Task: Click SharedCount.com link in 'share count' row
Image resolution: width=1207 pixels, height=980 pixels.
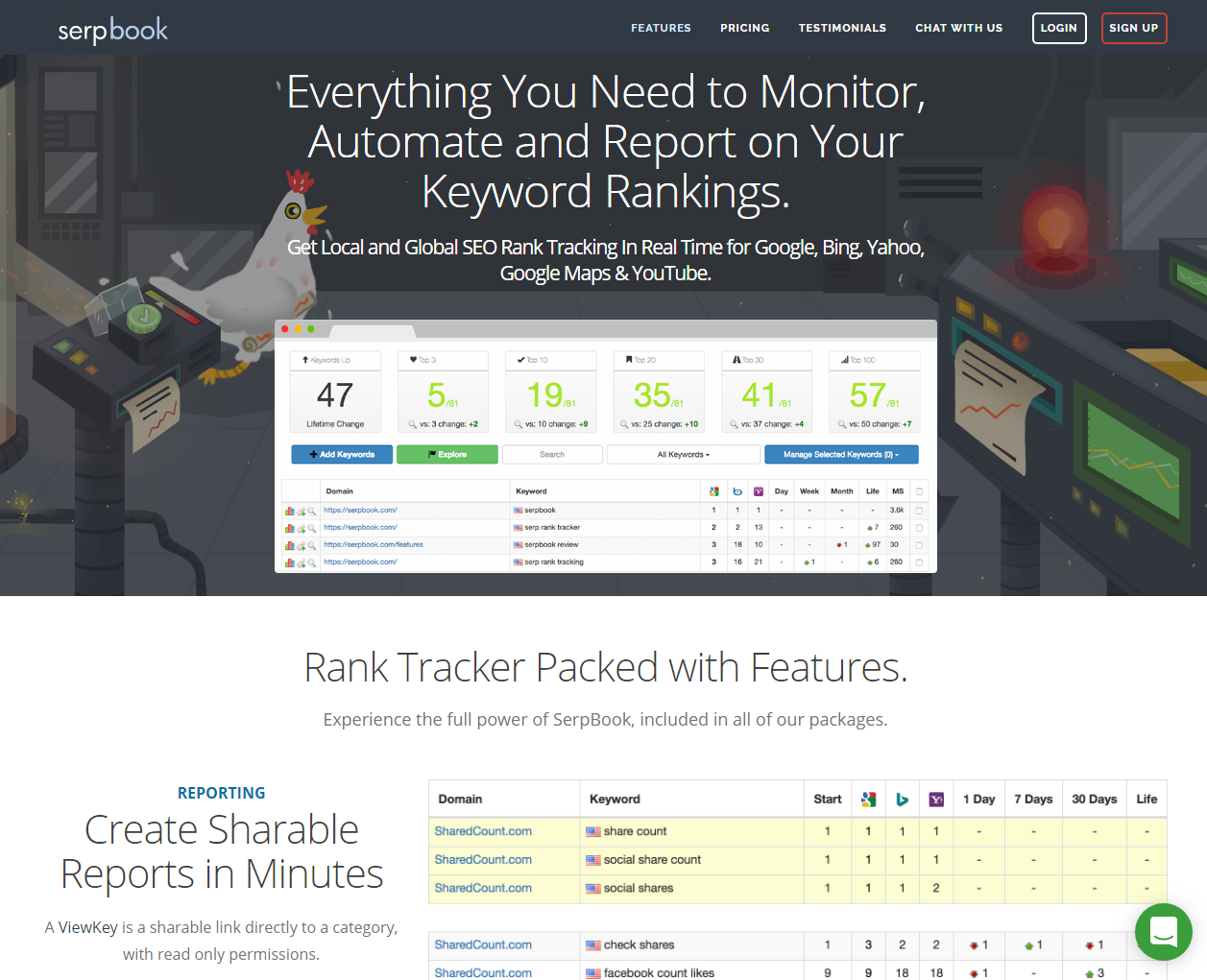Action: [x=483, y=831]
